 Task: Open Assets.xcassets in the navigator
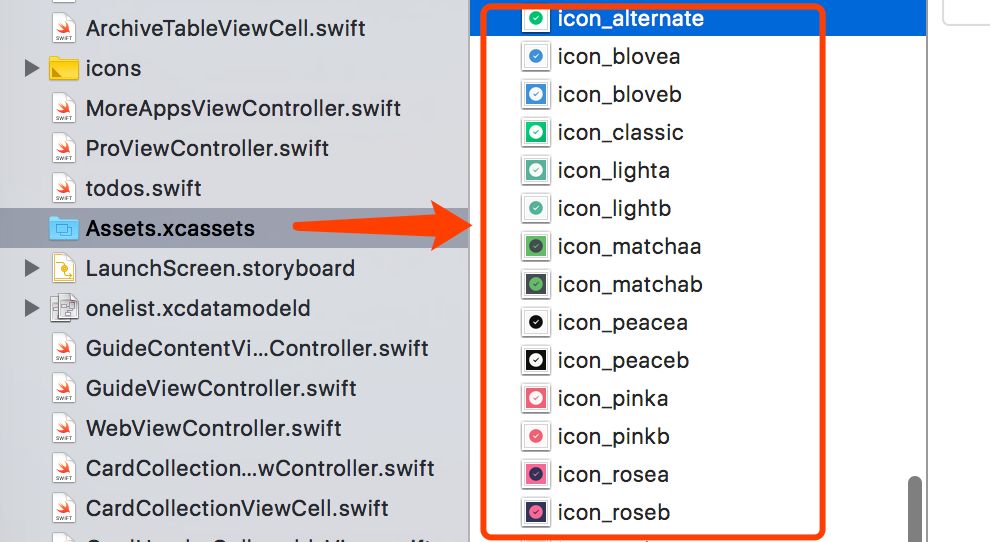pos(170,228)
